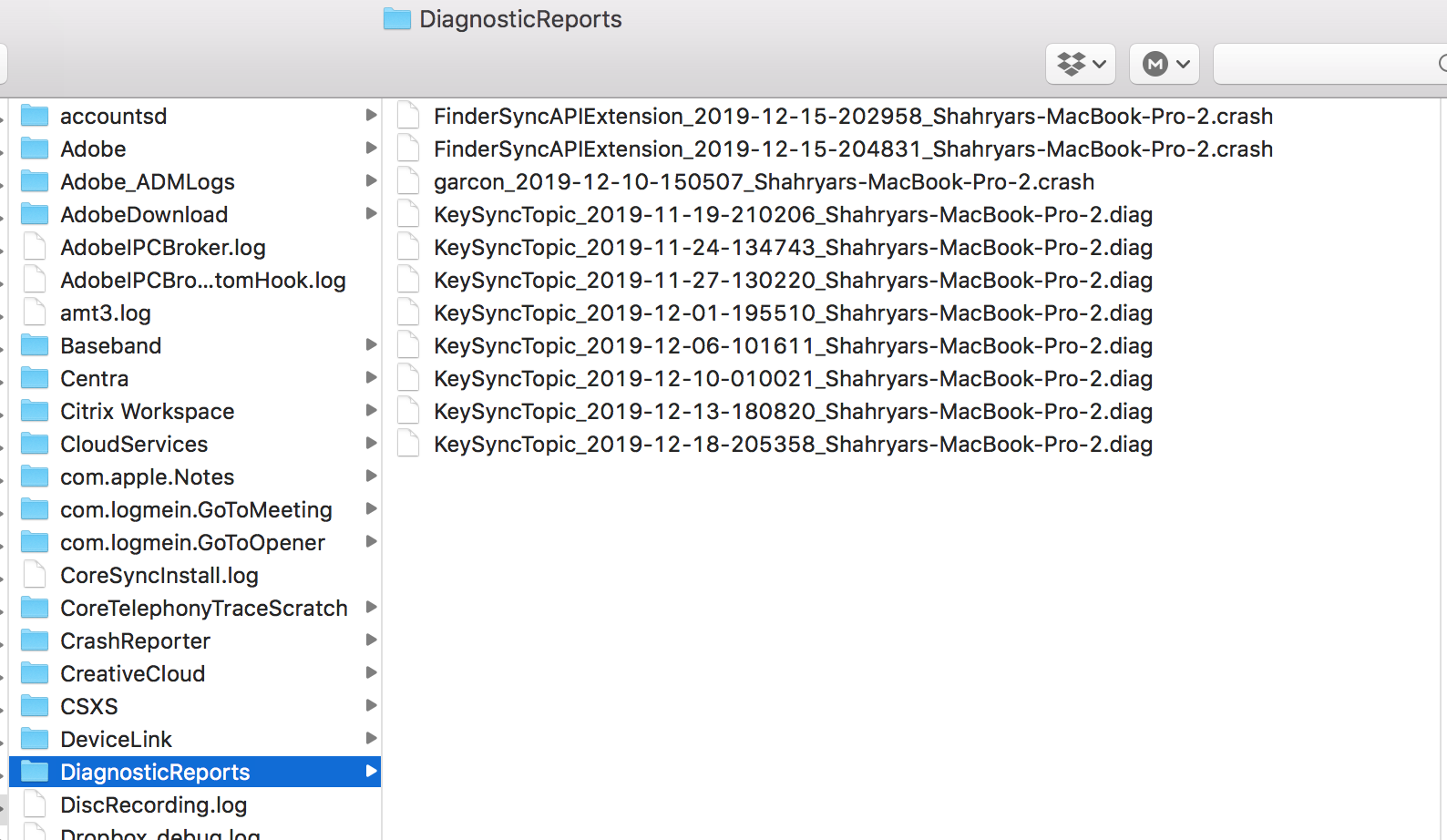Select the com.apple.Notes folder icon
This screenshot has height=840, width=1447.
[35, 476]
